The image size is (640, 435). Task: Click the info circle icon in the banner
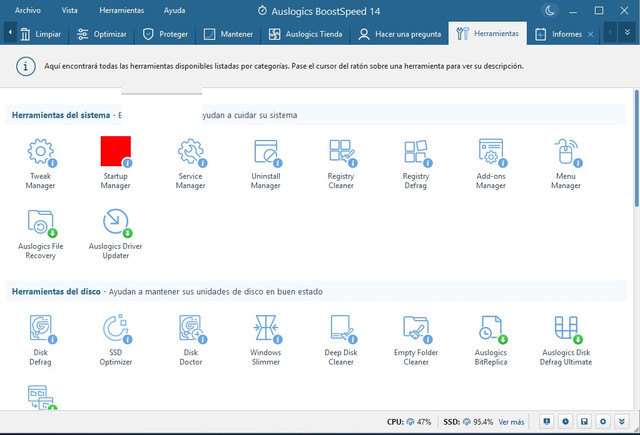click(x=26, y=66)
